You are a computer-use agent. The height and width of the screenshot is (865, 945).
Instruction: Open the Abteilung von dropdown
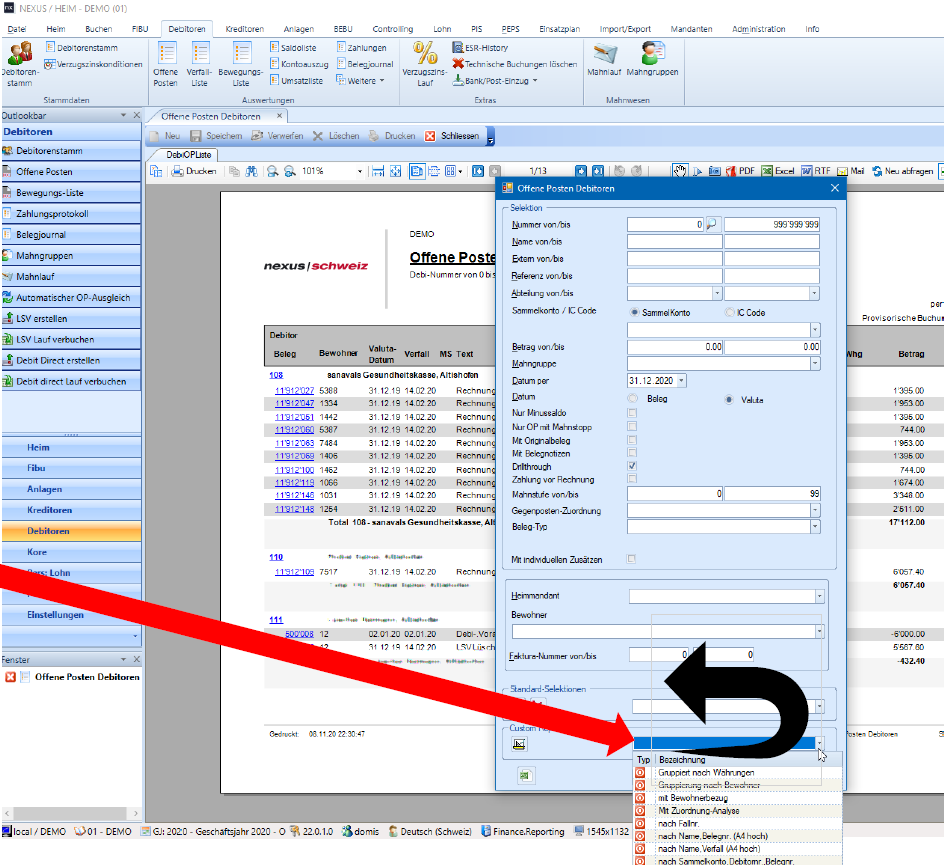717,294
